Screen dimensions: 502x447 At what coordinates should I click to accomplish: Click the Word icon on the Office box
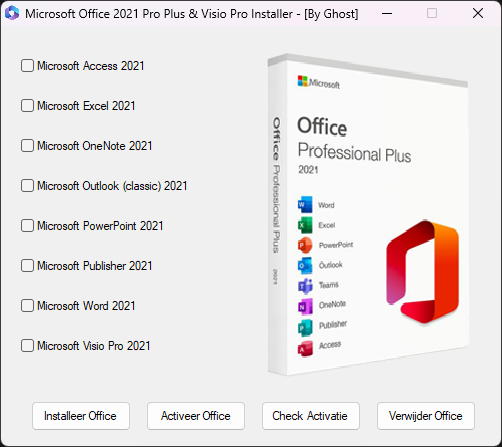305,204
